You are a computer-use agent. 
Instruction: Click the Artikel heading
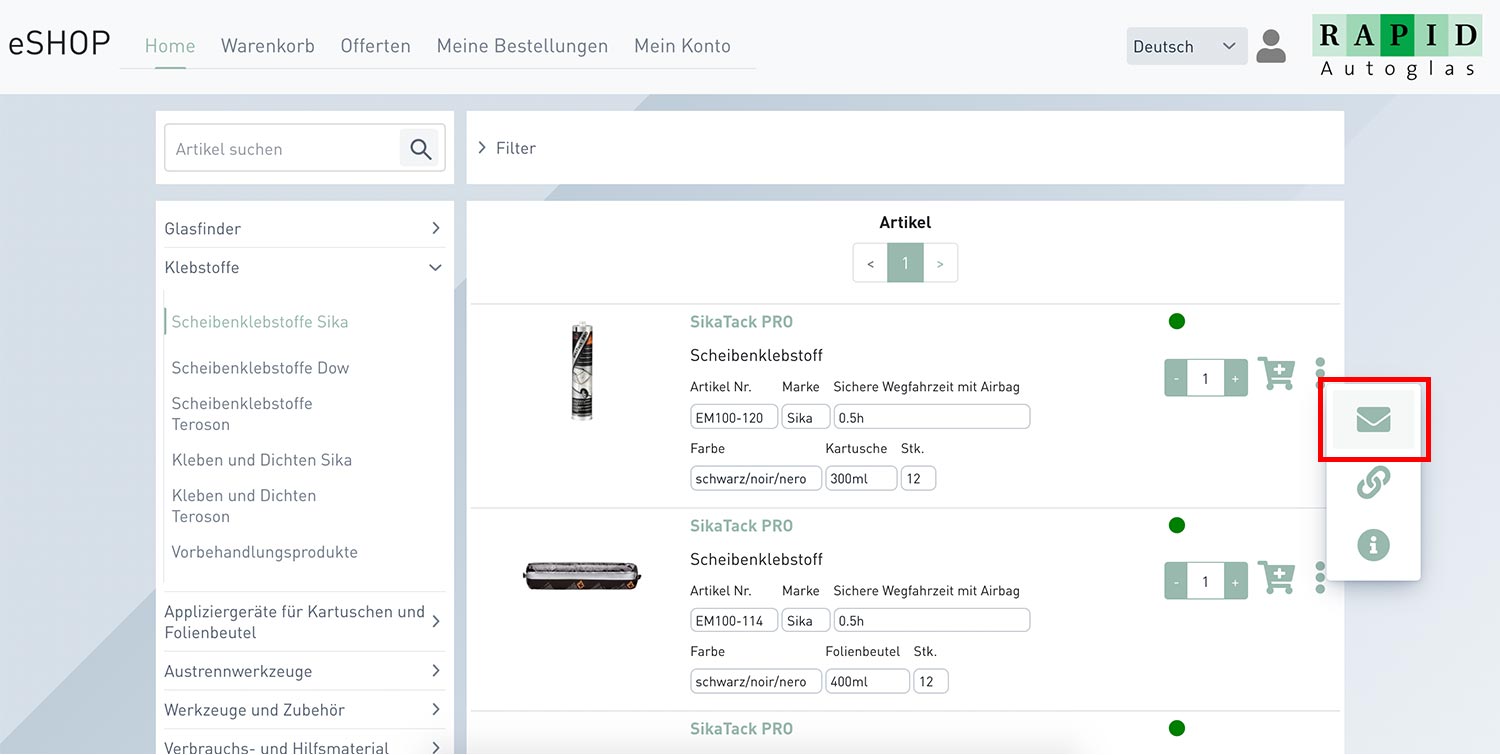point(905,222)
